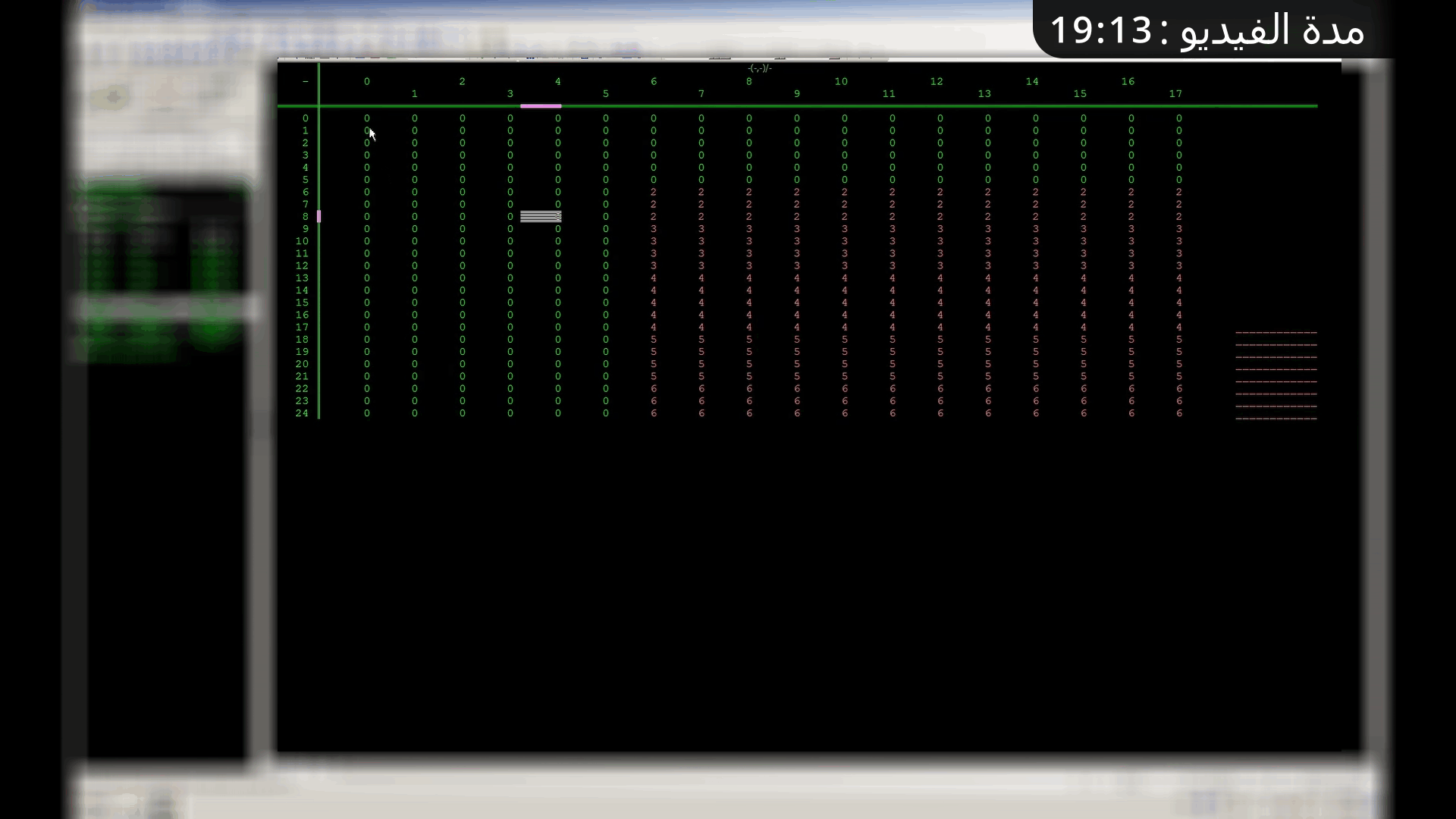The width and height of the screenshot is (1456, 819).
Task: Click the -(-,-)/- coordinate label above the grid
Action: tap(759, 69)
